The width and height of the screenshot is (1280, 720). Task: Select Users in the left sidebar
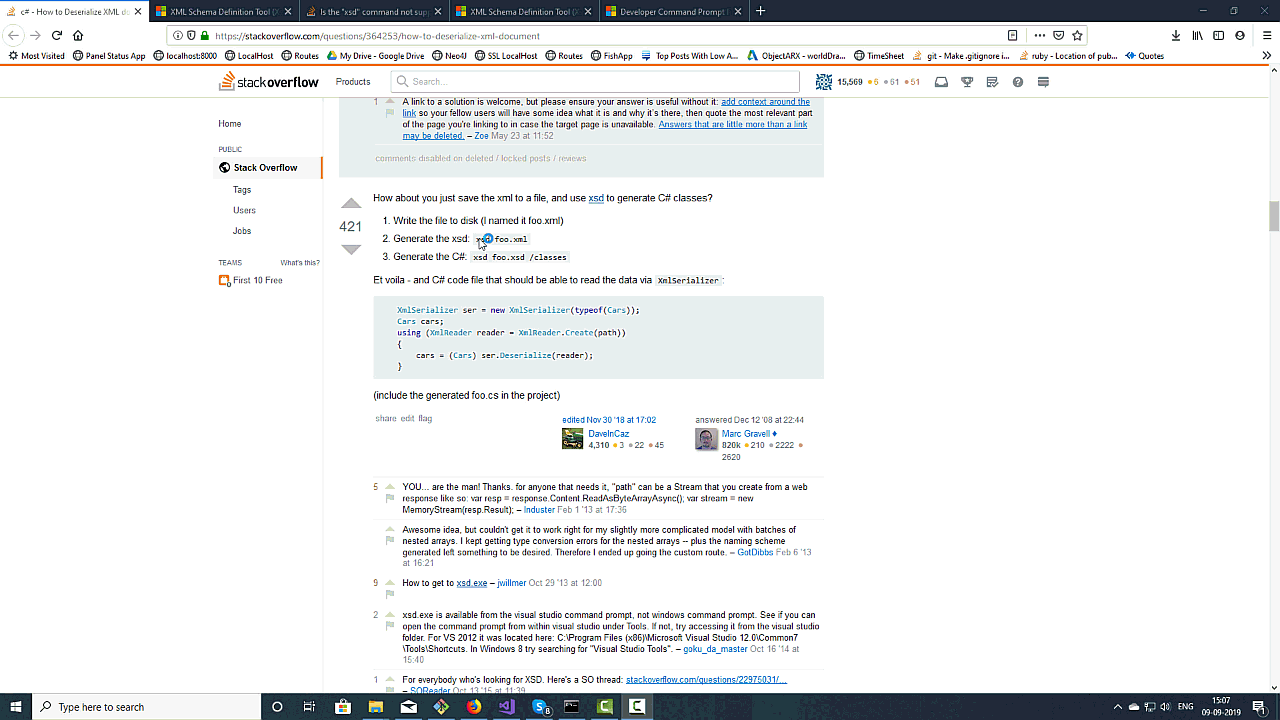(244, 210)
